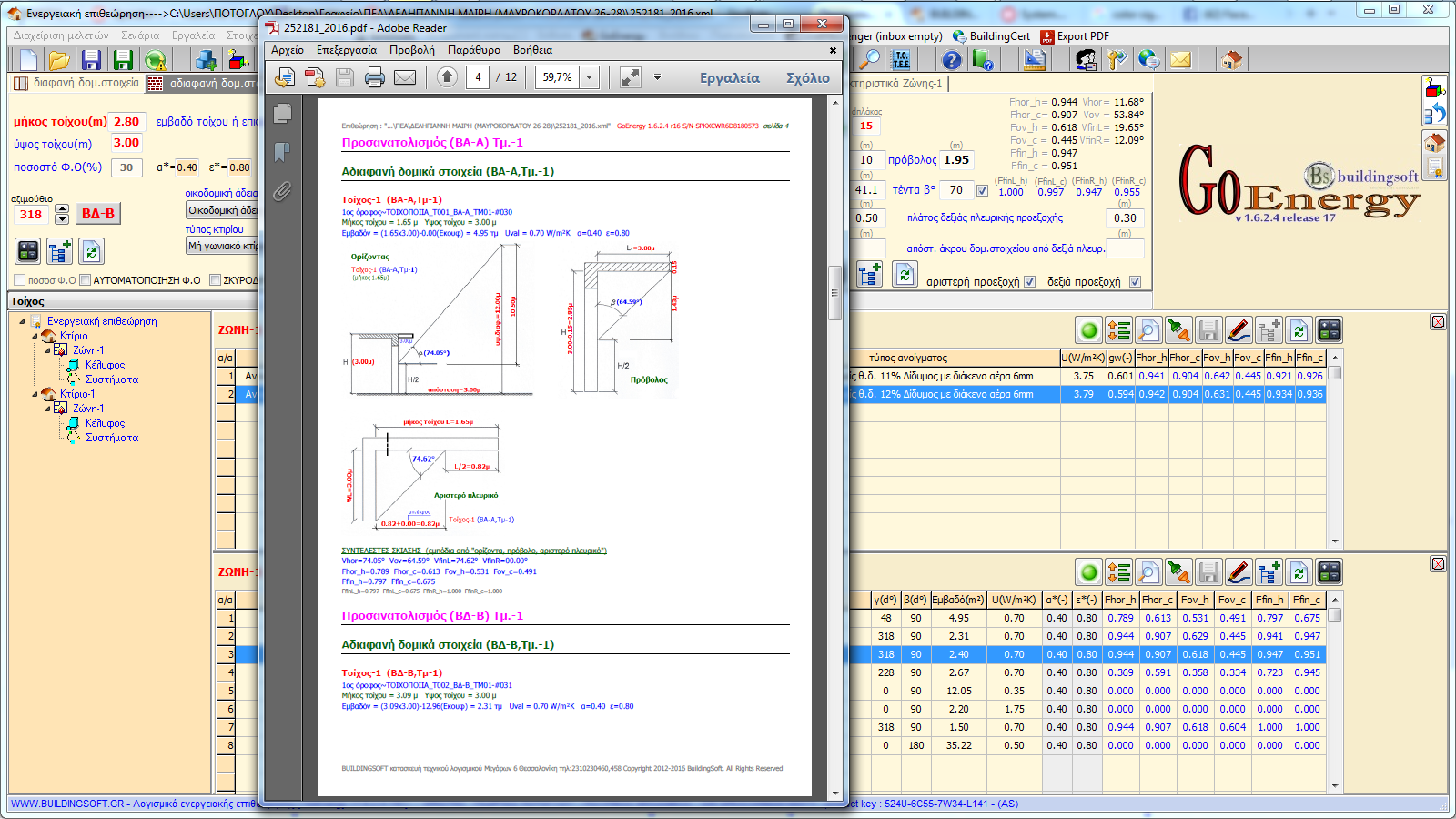Click the T.O.T.E.E. toolbar icon
The height and width of the screenshot is (819, 1456).
[x=901, y=60]
